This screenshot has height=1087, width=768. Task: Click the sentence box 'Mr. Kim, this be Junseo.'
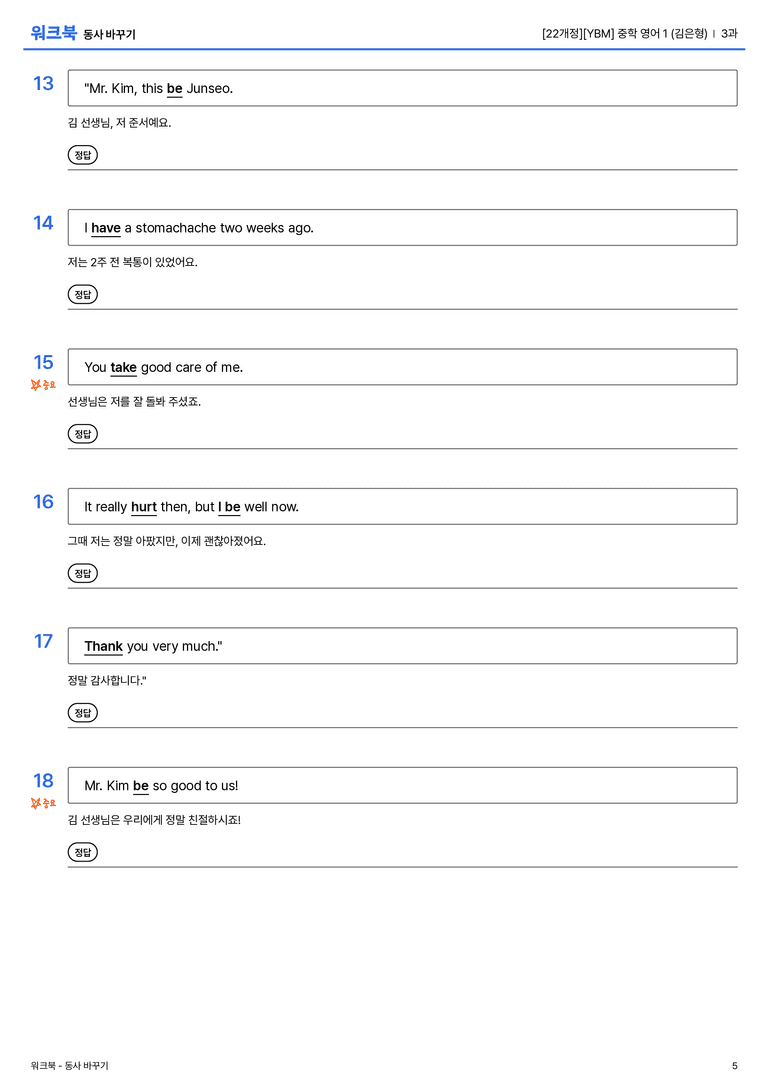pyautogui.click(x=403, y=88)
